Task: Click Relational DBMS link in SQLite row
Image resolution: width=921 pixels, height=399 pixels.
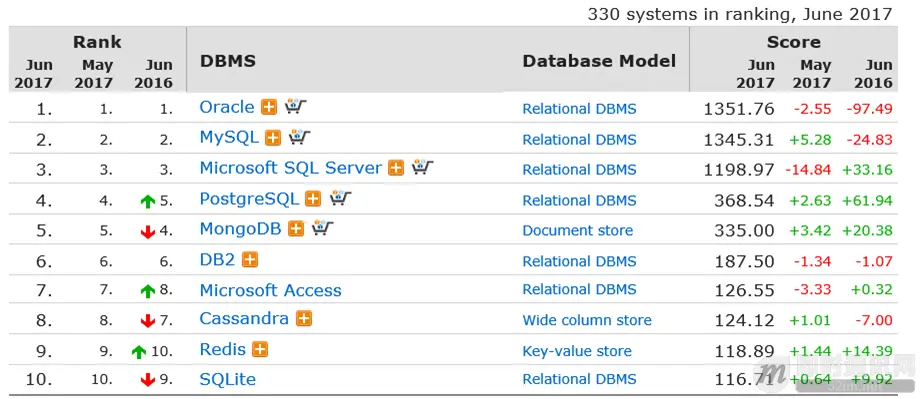Action: 579,379
